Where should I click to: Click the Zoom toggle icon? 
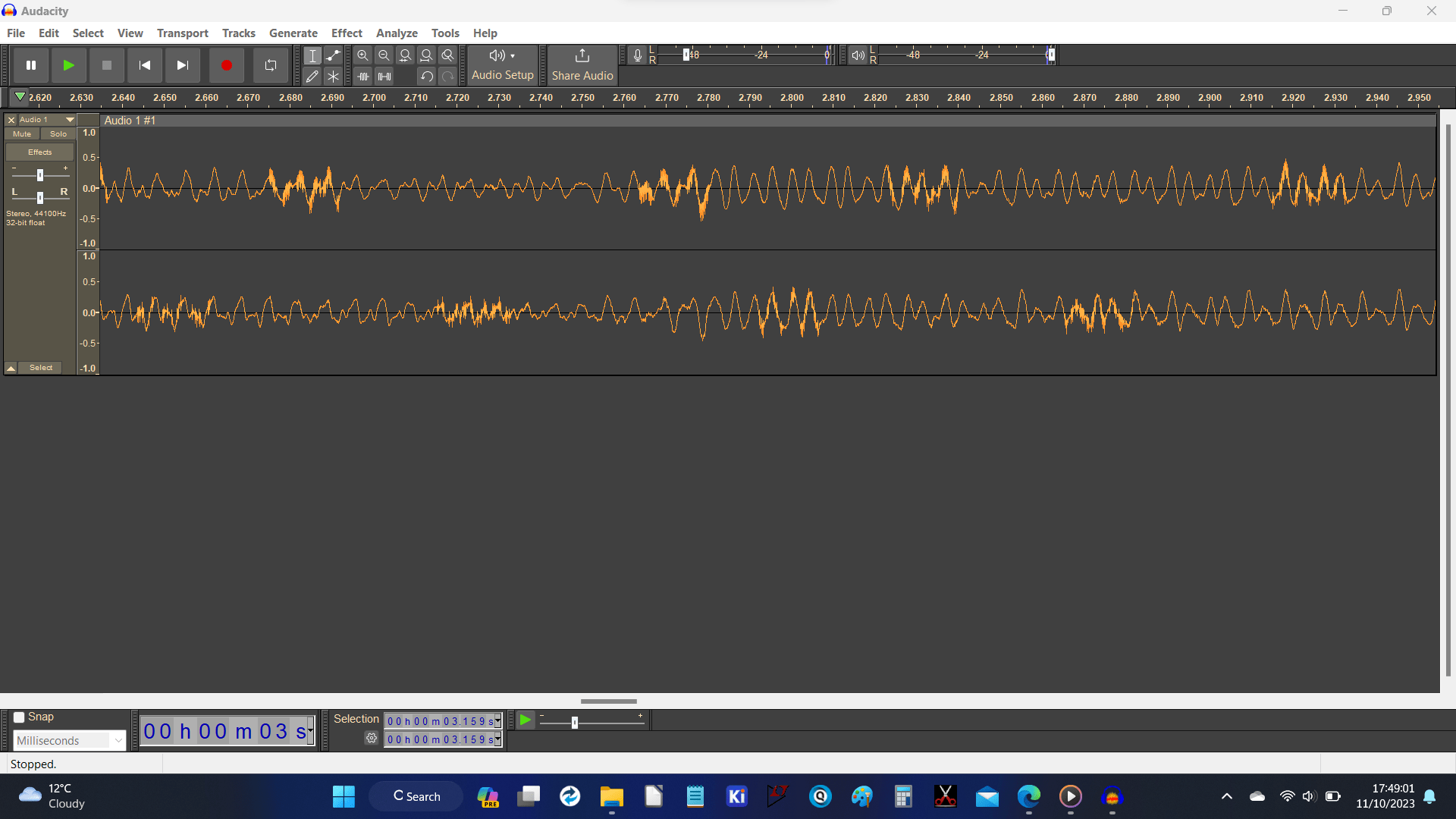[448, 55]
